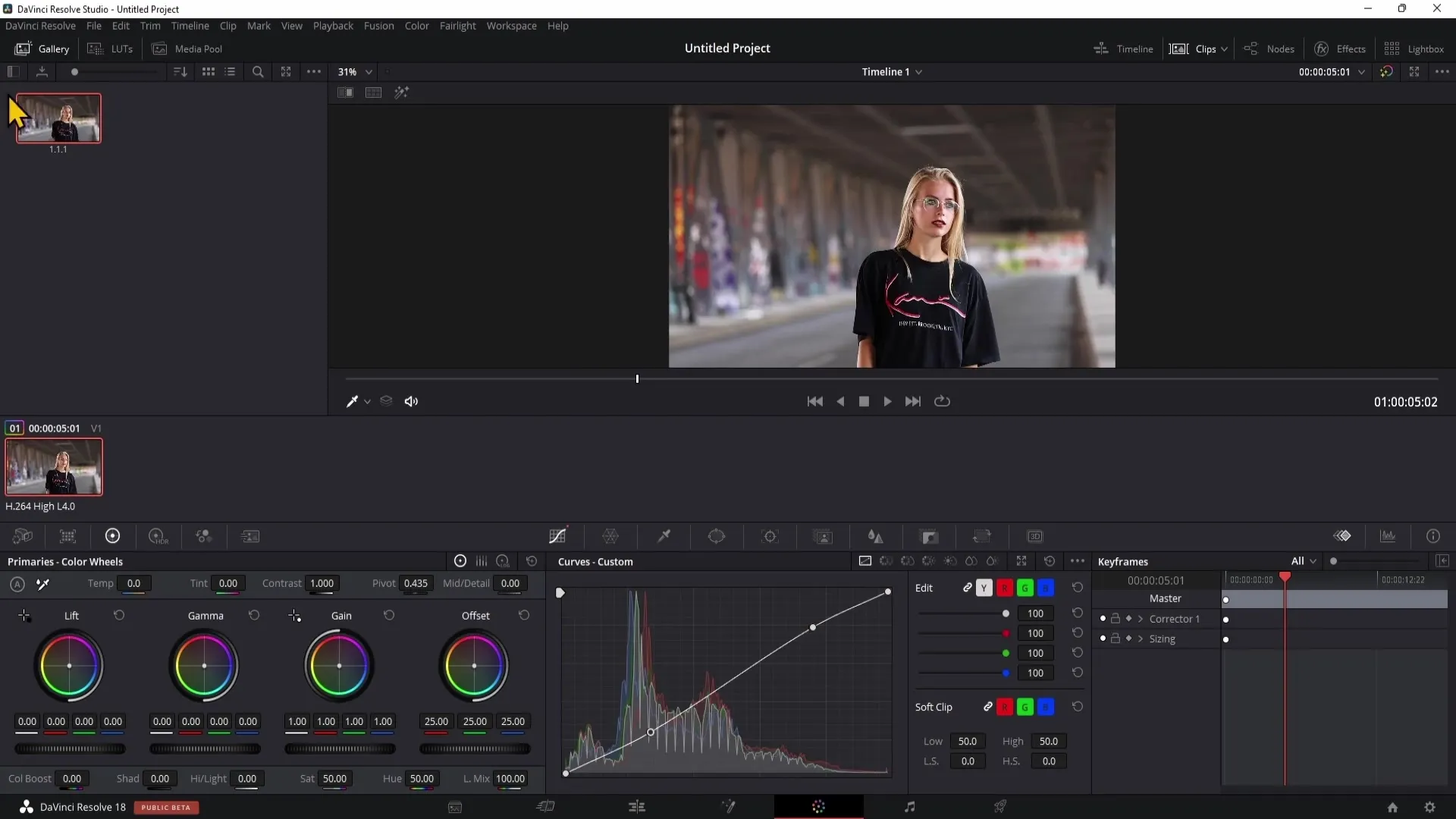Click the reset Lift button
The image size is (1456, 819).
[118, 615]
